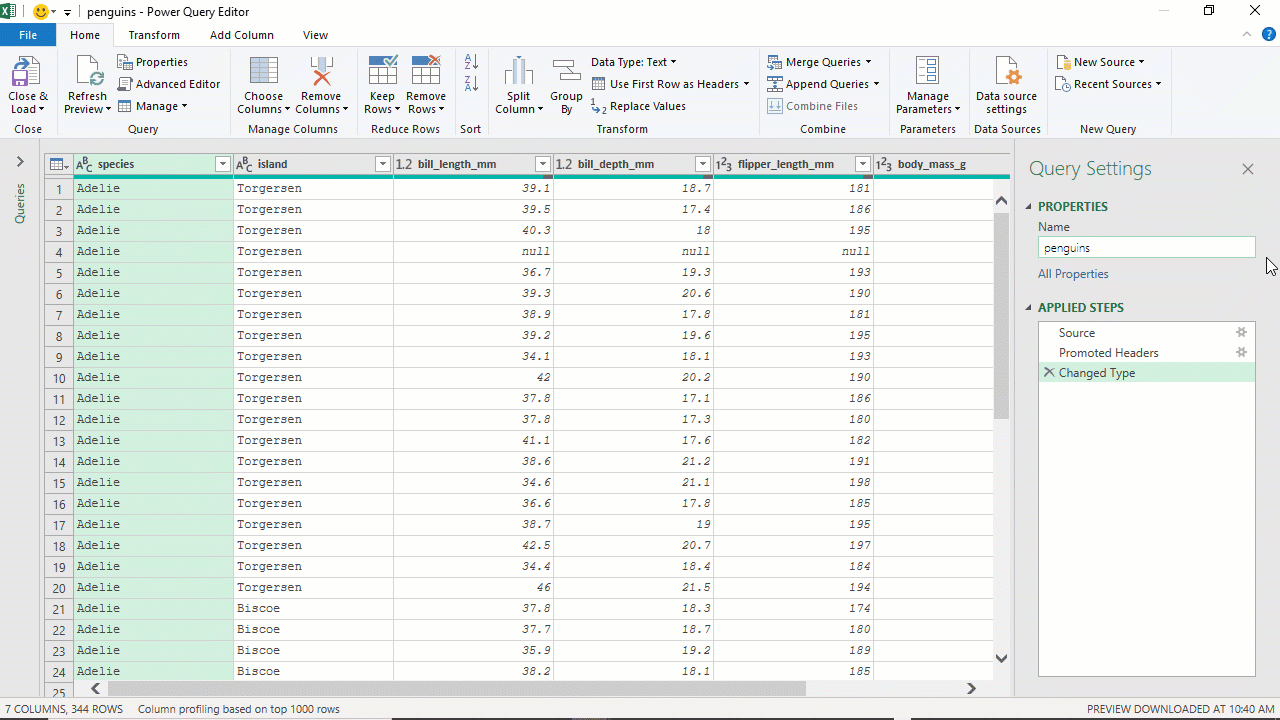
Task: Collapse the APPLIED STEPS section
Action: [x=1028, y=307]
